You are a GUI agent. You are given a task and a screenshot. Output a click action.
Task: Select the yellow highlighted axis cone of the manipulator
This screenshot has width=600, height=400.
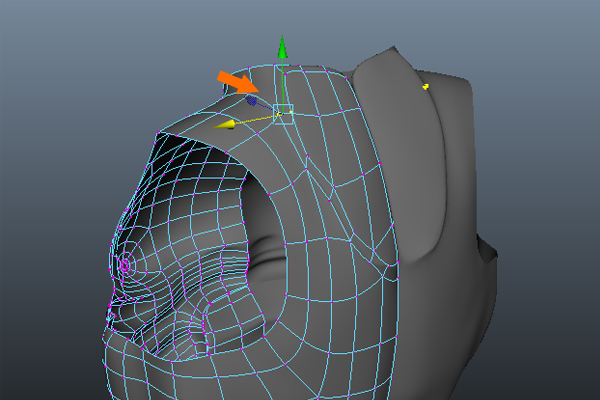click(x=224, y=124)
